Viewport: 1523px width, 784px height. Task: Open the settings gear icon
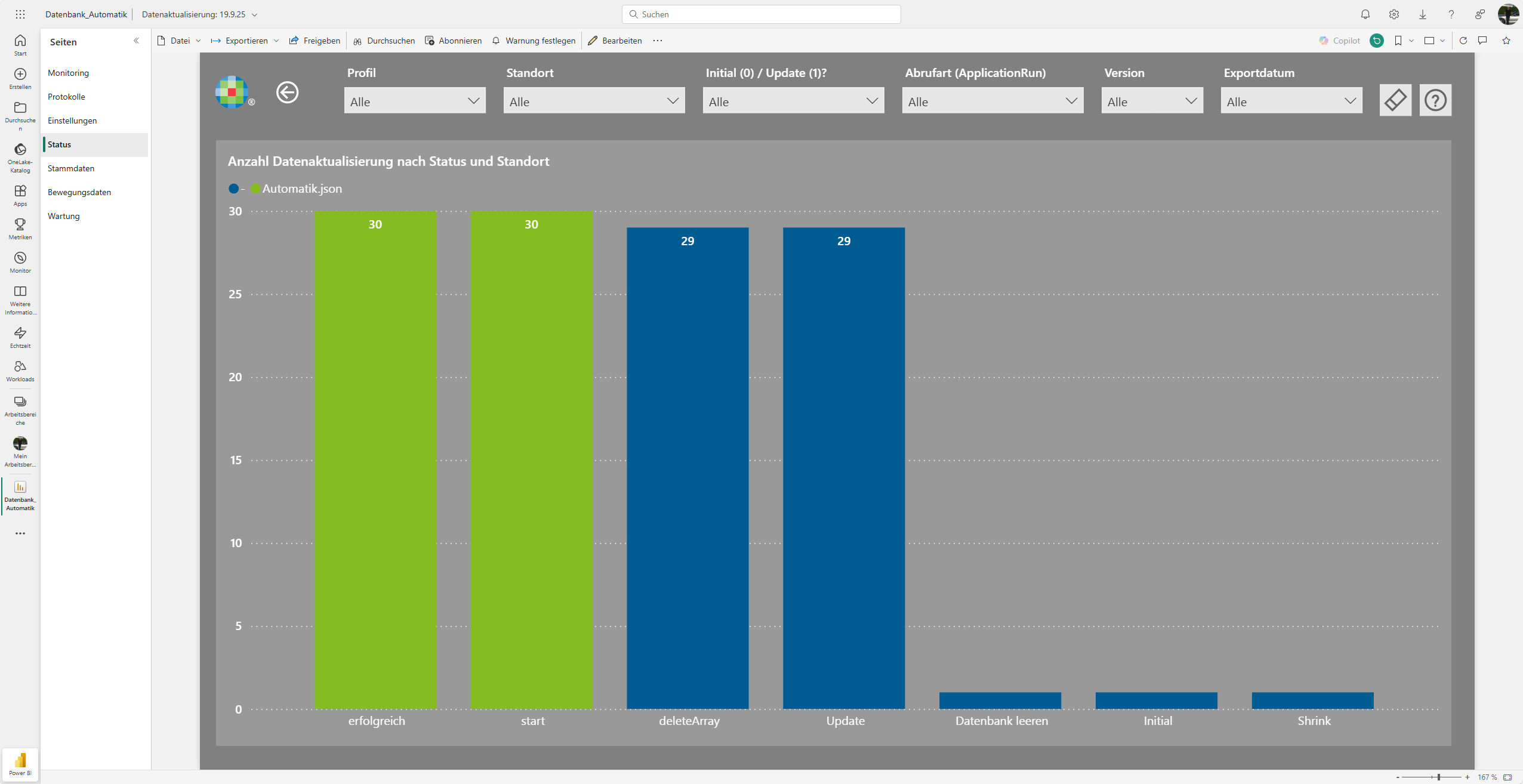click(x=1394, y=14)
